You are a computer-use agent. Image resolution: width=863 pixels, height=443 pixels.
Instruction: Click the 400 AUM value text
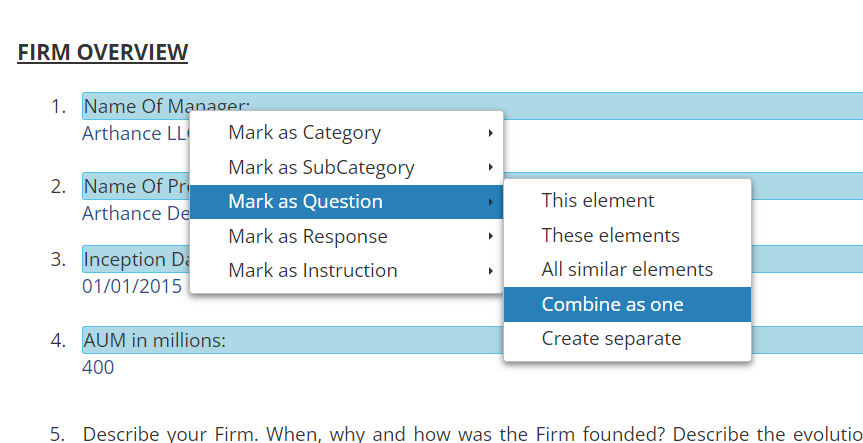click(x=98, y=367)
